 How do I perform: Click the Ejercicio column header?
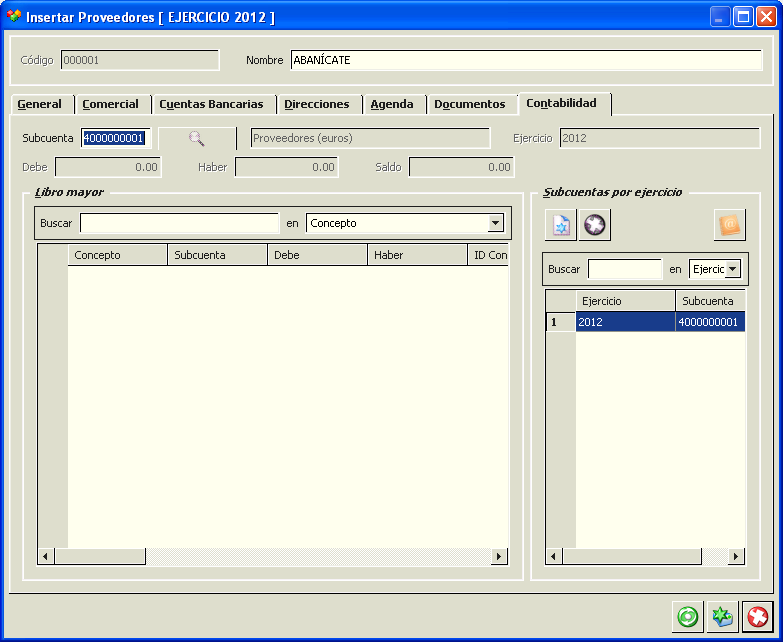click(626, 301)
